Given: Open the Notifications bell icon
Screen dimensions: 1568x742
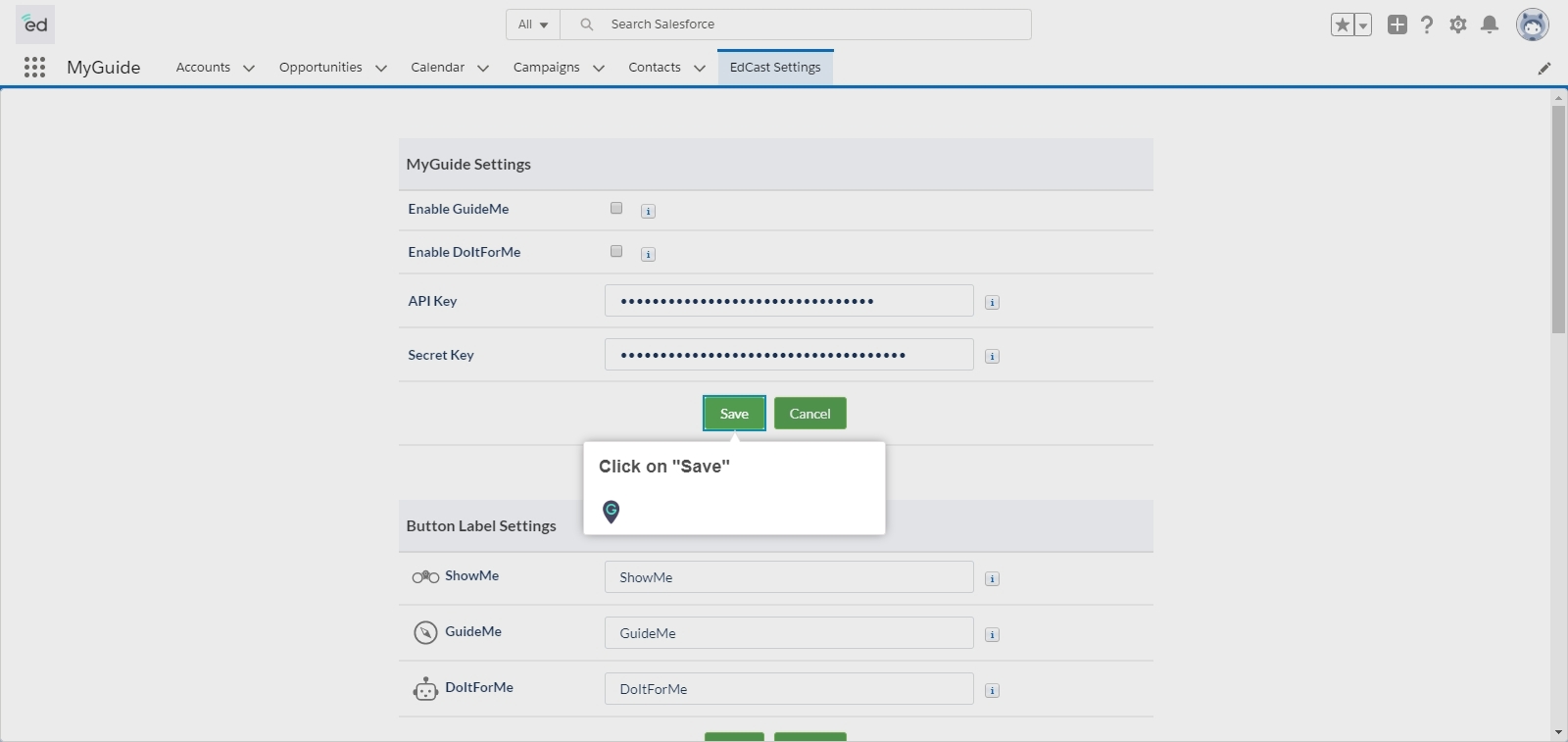Looking at the screenshot, I should (1490, 25).
